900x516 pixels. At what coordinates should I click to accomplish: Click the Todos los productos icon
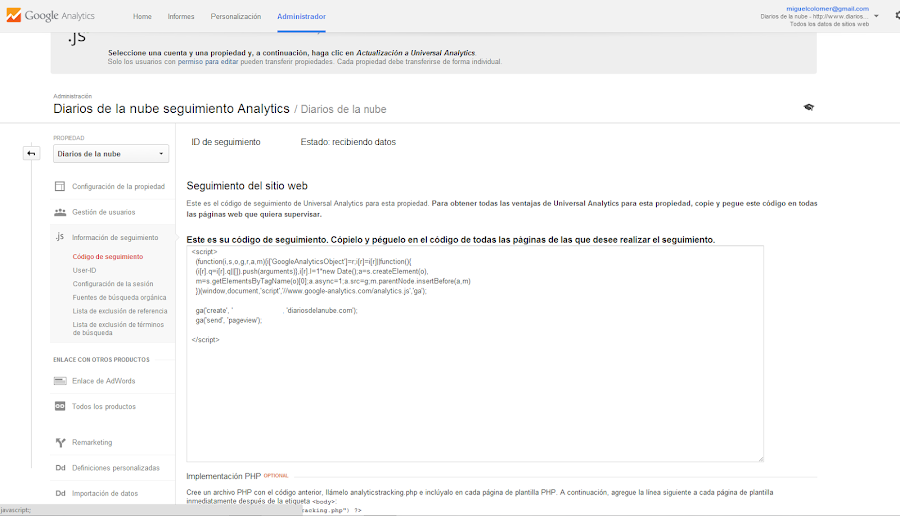[x=60, y=406]
